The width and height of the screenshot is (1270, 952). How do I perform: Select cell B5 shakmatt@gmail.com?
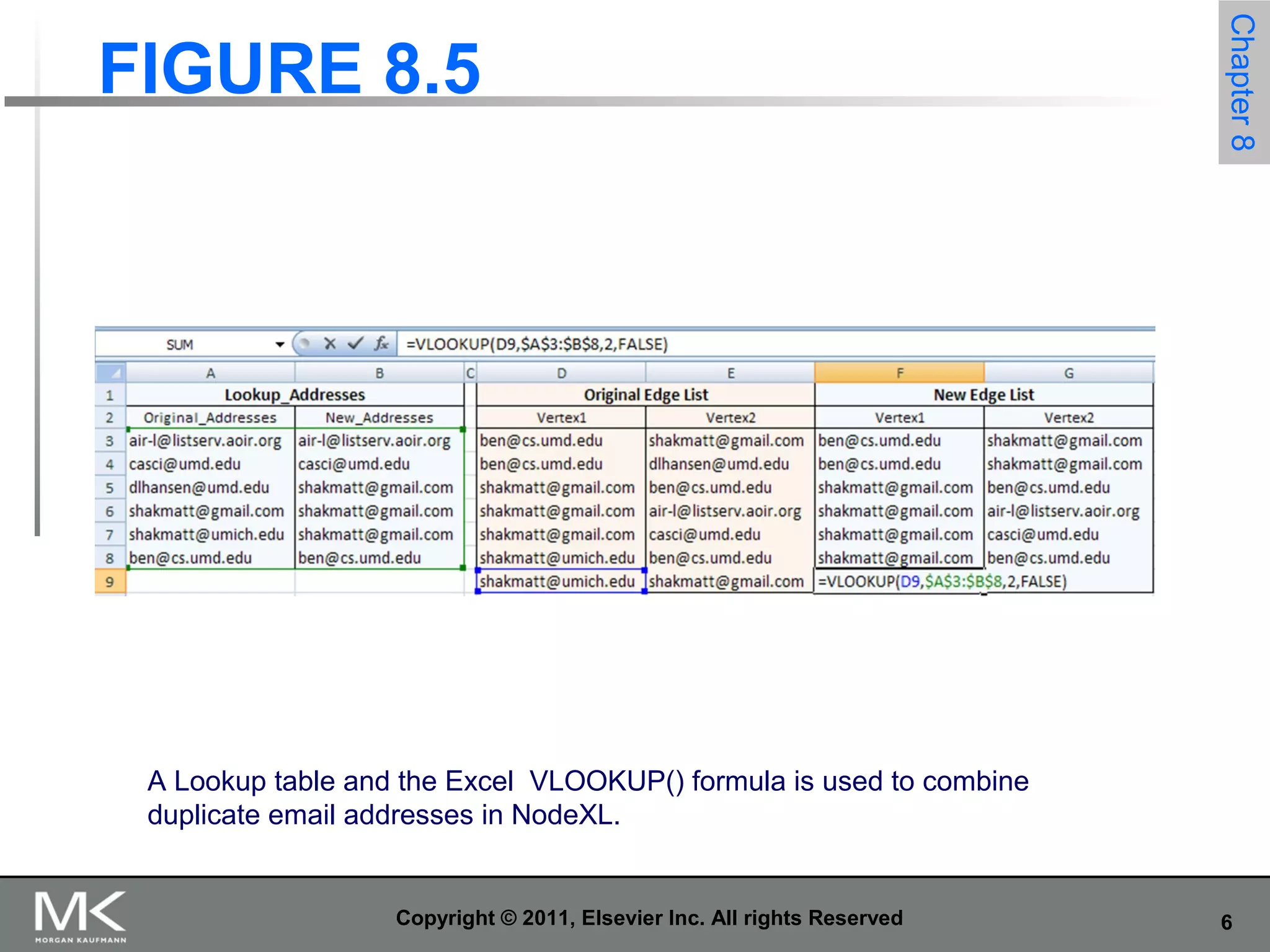[380, 488]
